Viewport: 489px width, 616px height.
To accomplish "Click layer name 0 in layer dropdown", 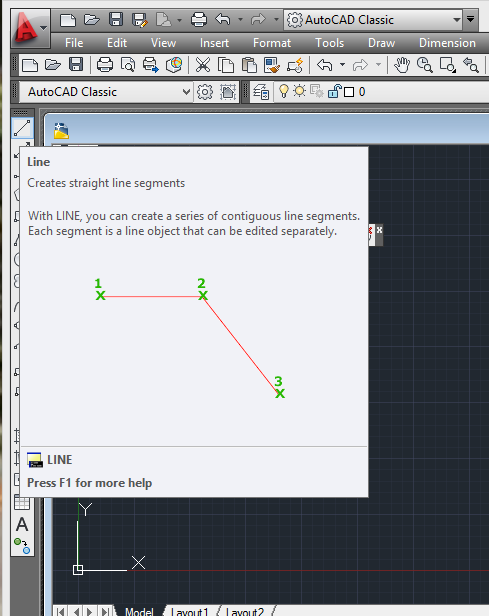I will 362,92.
